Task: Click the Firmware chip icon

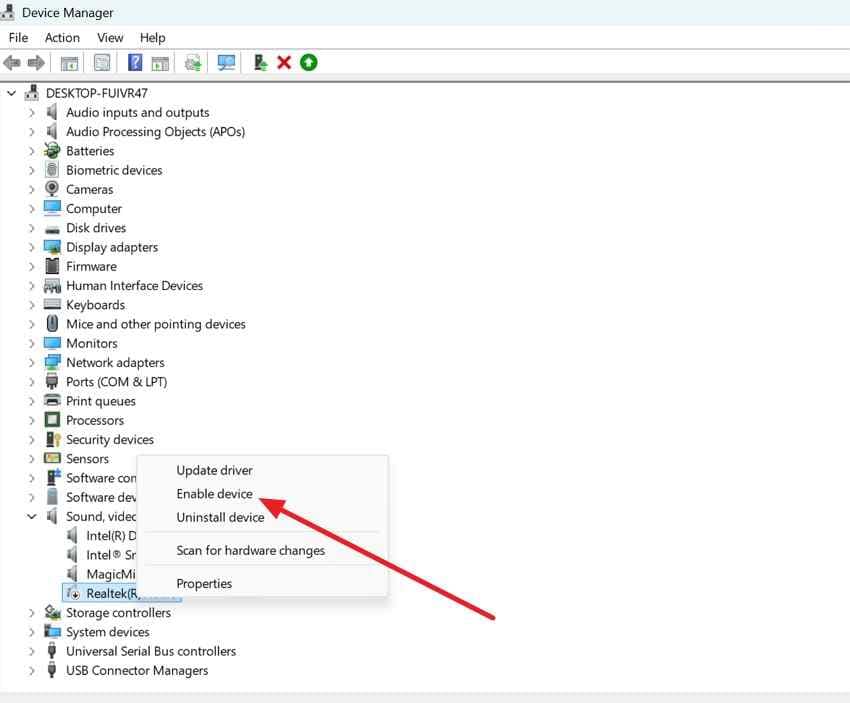Action: 52,266
